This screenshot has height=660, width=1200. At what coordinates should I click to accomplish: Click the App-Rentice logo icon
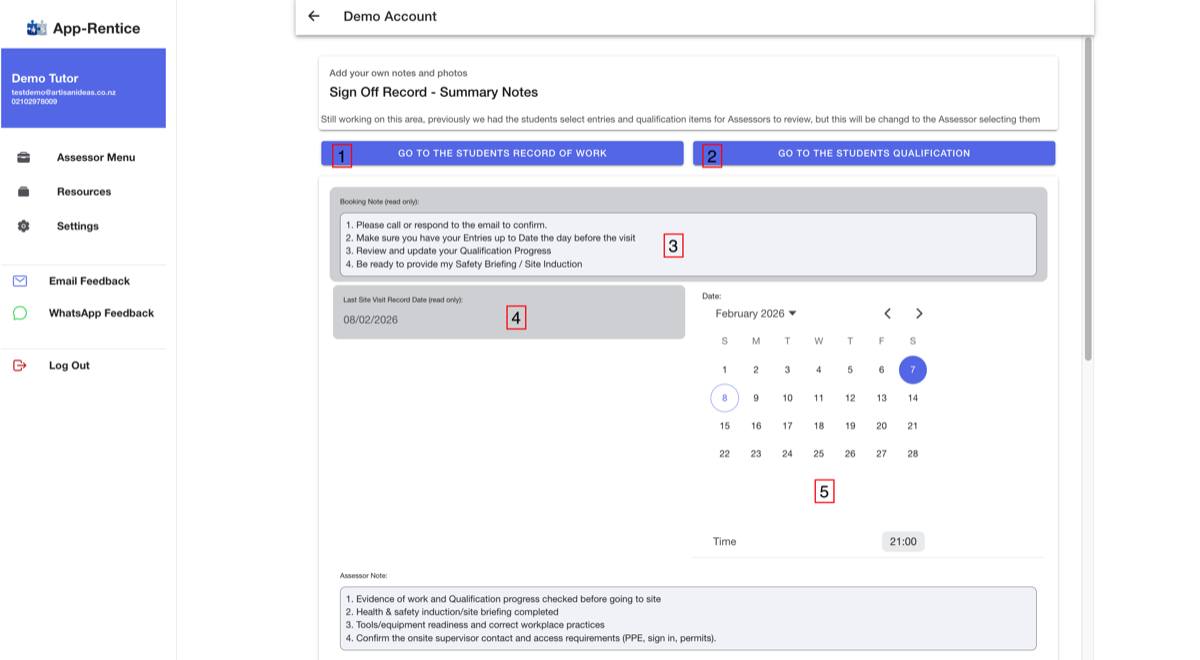(x=37, y=28)
